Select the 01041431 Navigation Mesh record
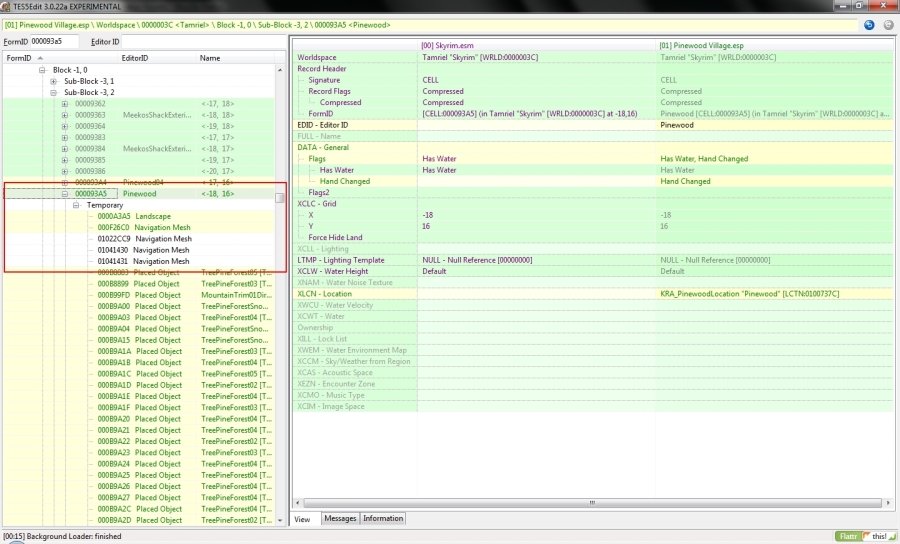Viewport: 900px width, 544px height. 143,261
